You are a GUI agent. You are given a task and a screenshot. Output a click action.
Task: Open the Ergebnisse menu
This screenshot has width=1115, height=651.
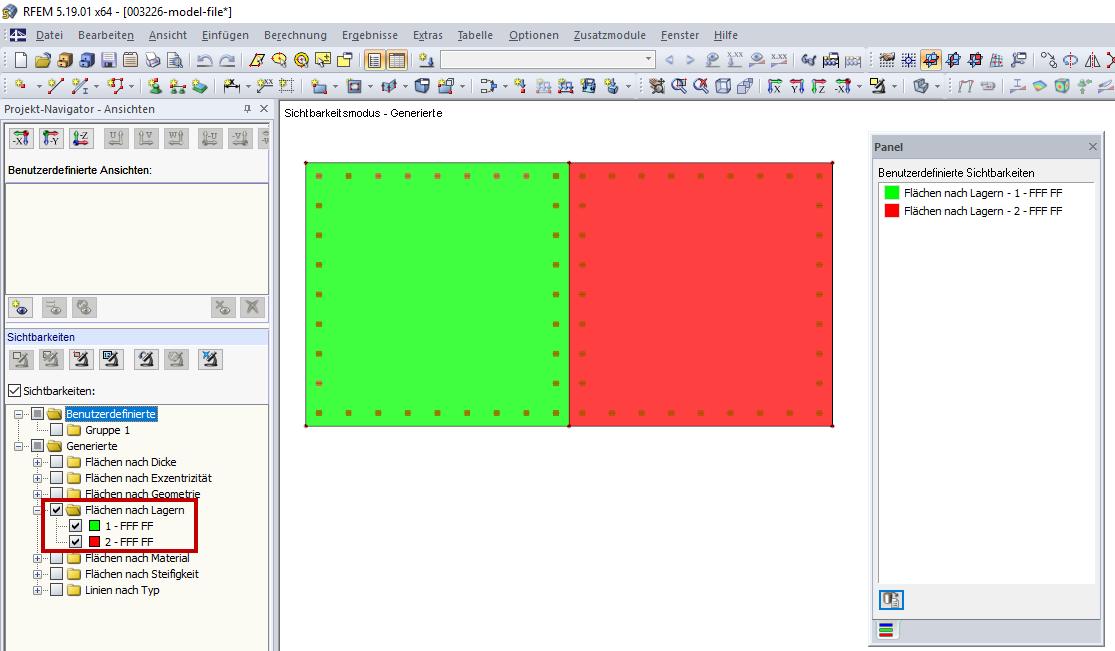(369, 35)
